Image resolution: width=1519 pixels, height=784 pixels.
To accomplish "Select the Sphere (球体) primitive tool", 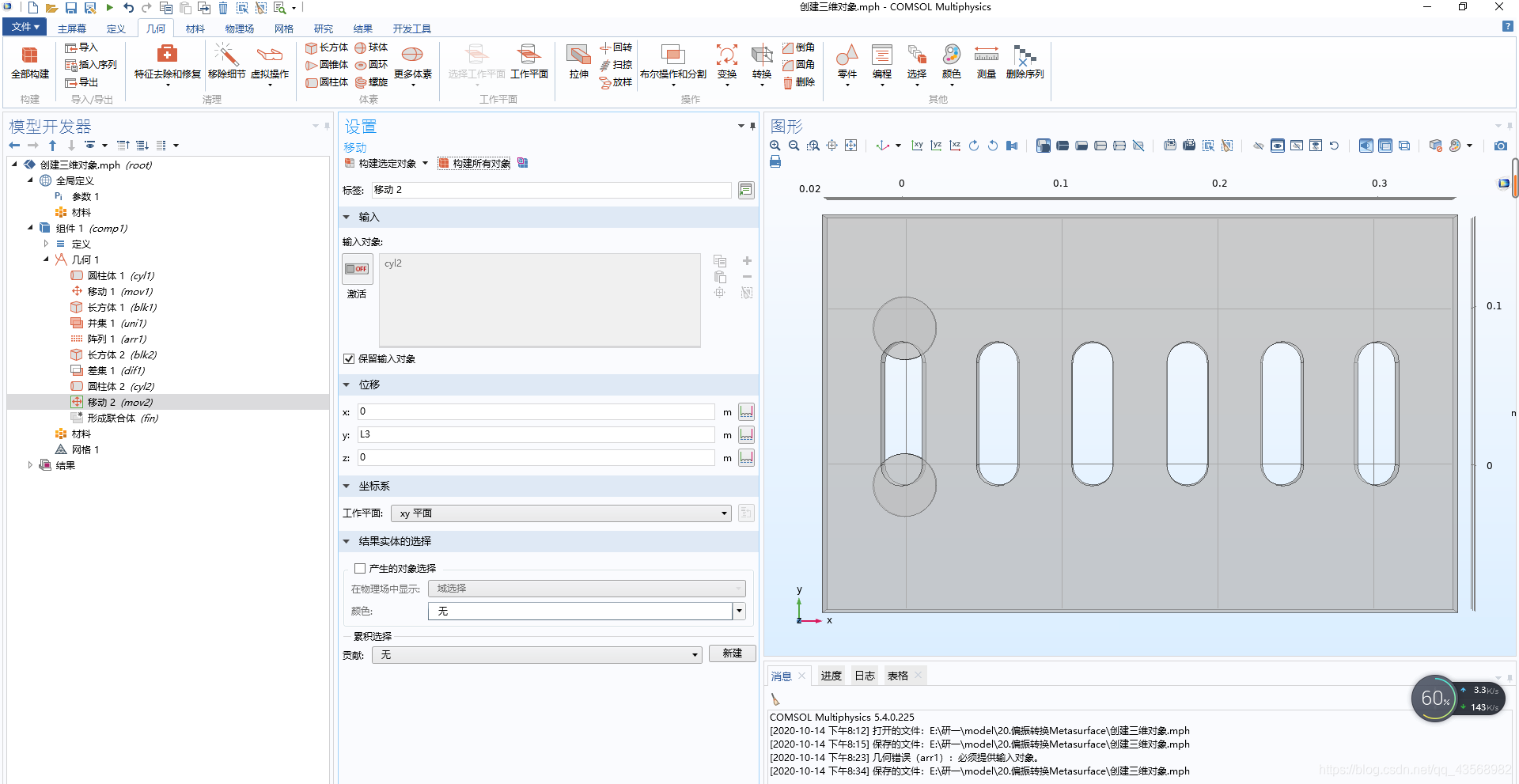I will (371, 47).
